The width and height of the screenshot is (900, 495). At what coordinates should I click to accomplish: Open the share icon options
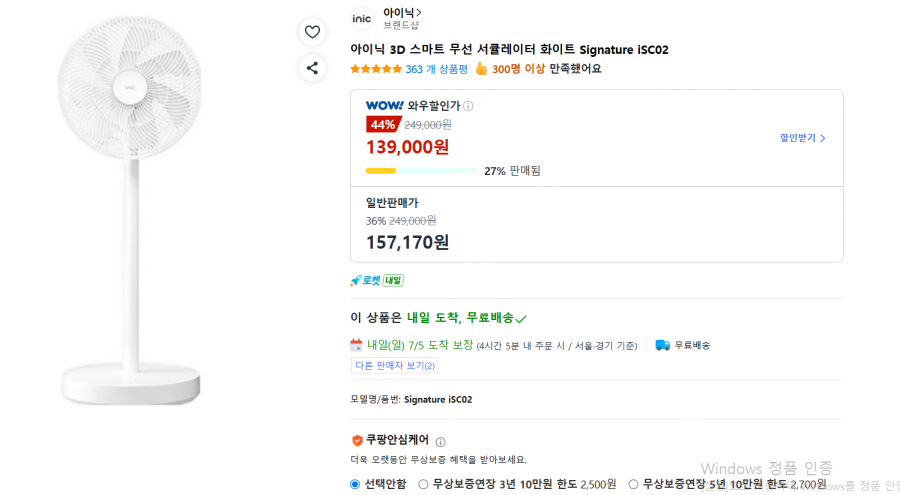click(312, 68)
